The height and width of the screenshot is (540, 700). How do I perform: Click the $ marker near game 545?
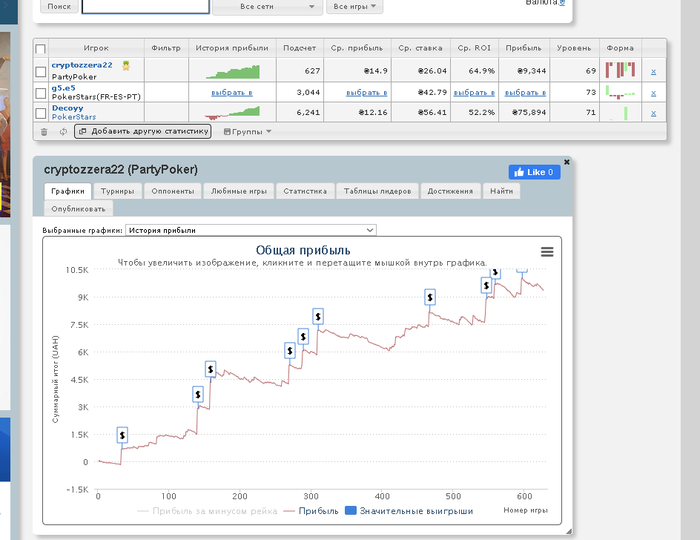(x=486, y=286)
